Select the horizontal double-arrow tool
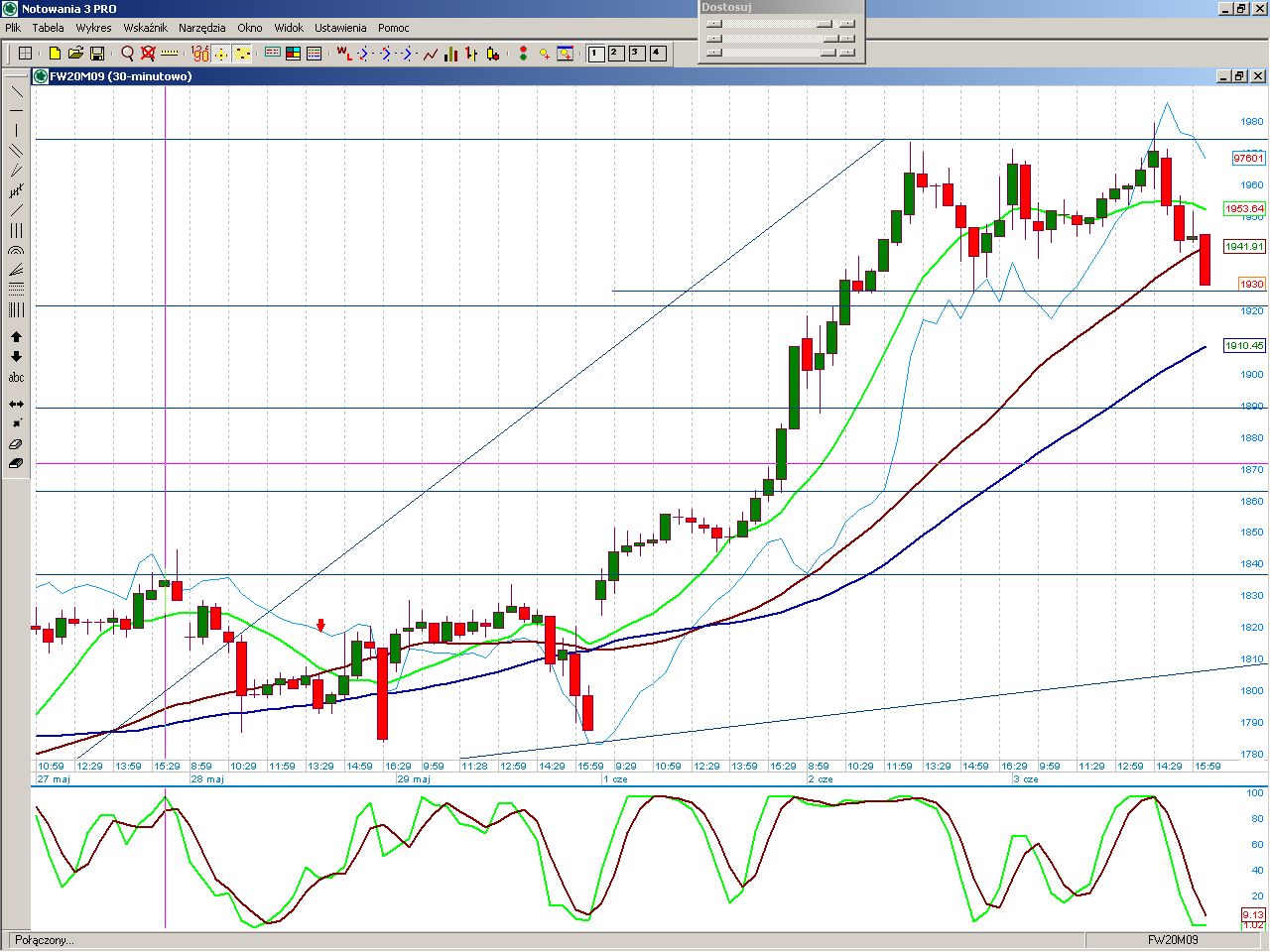 tap(16, 404)
